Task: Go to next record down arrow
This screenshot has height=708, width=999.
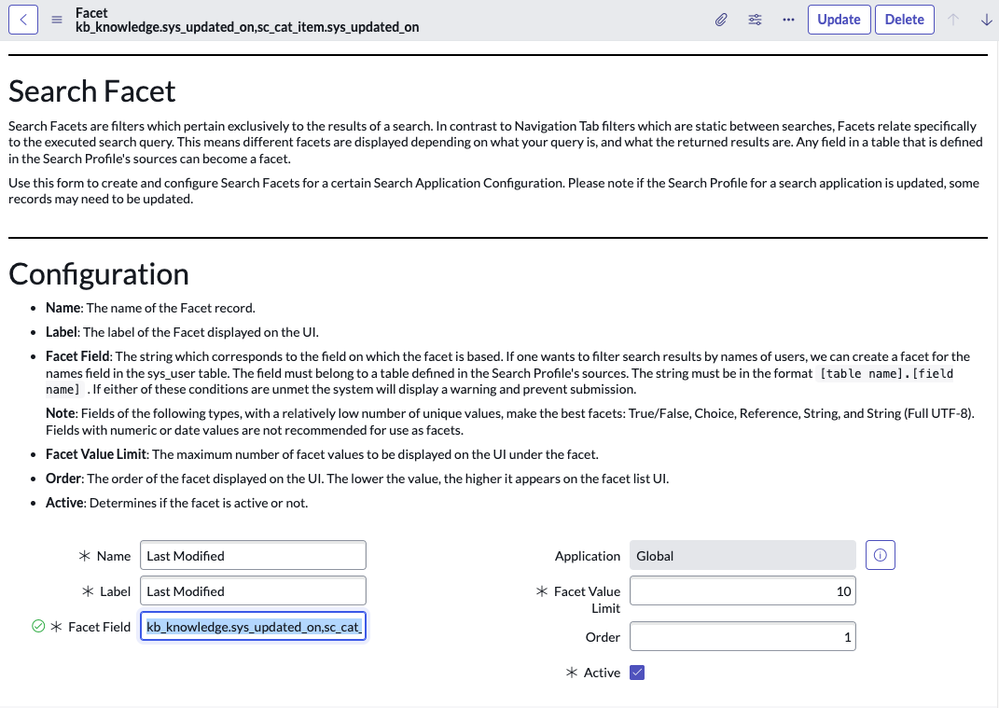Action: (x=986, y=20)
